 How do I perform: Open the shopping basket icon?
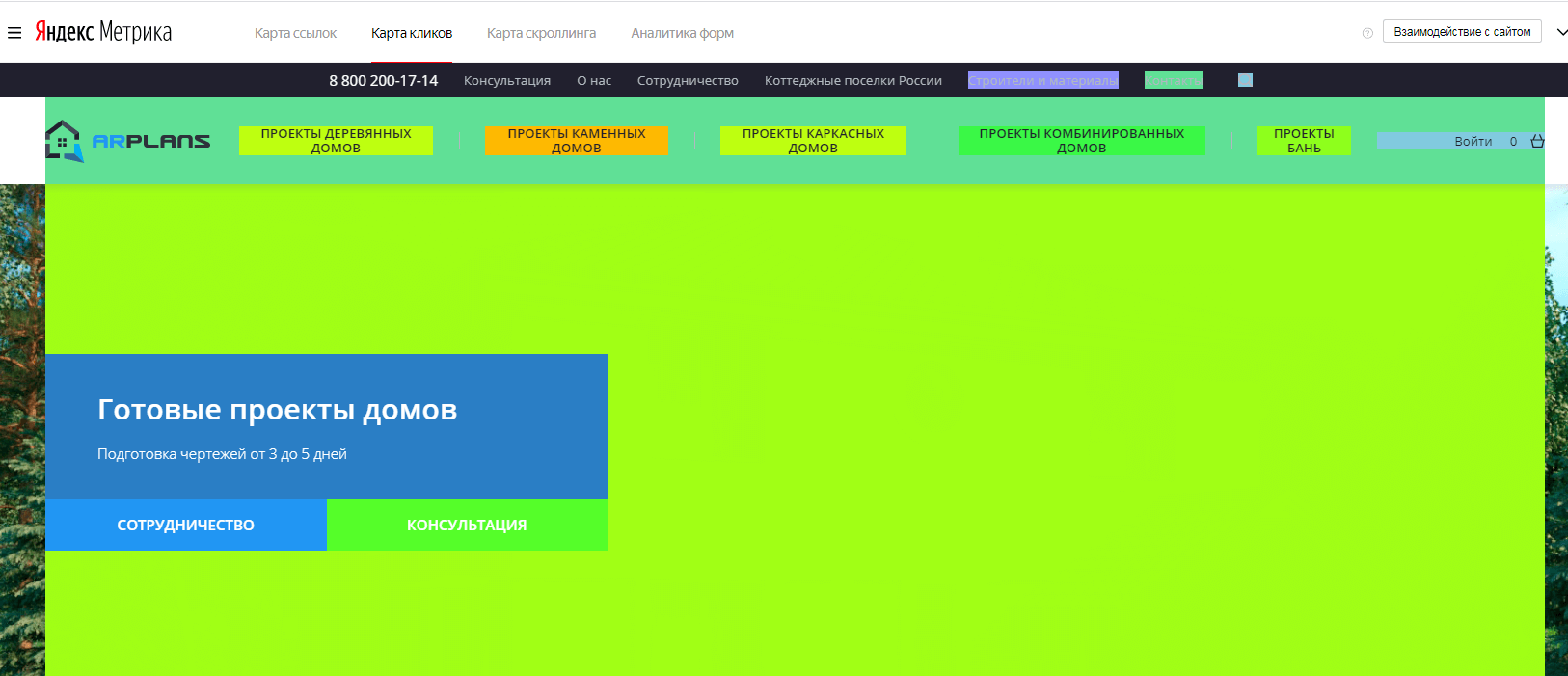click(1537, 141)
